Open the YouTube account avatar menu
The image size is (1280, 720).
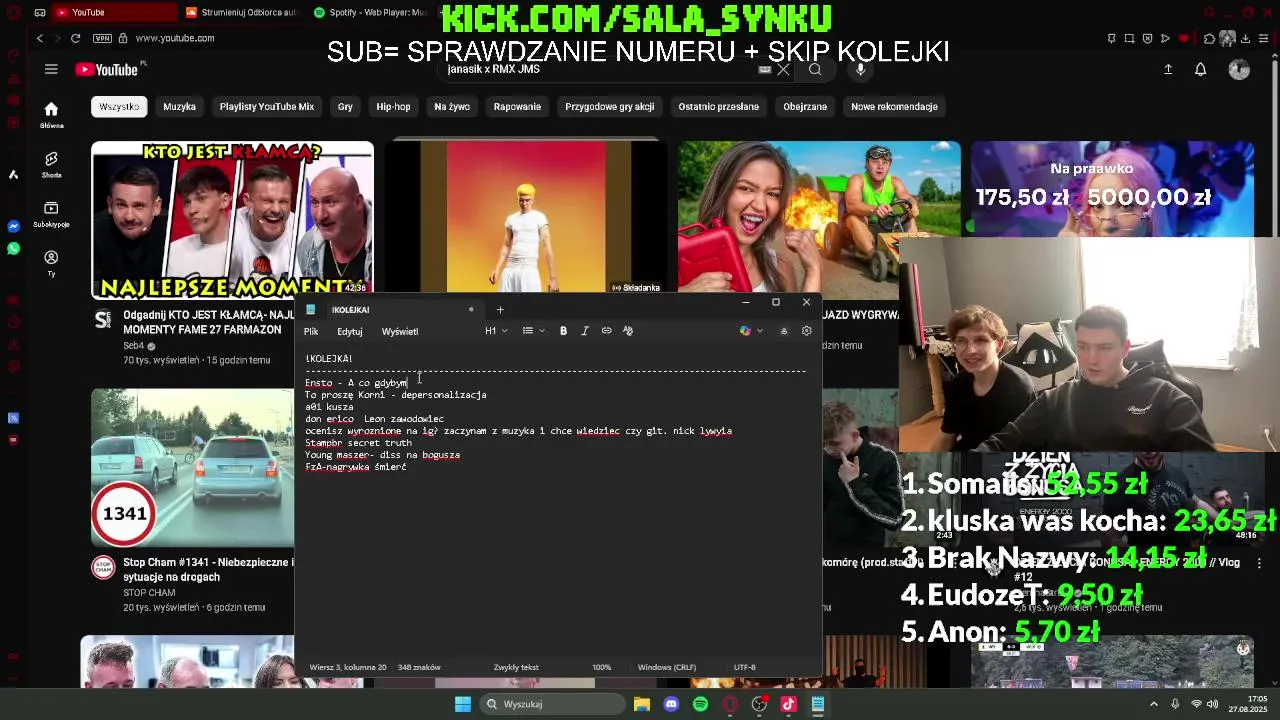pyautogui.click(x=1239, y=69)
